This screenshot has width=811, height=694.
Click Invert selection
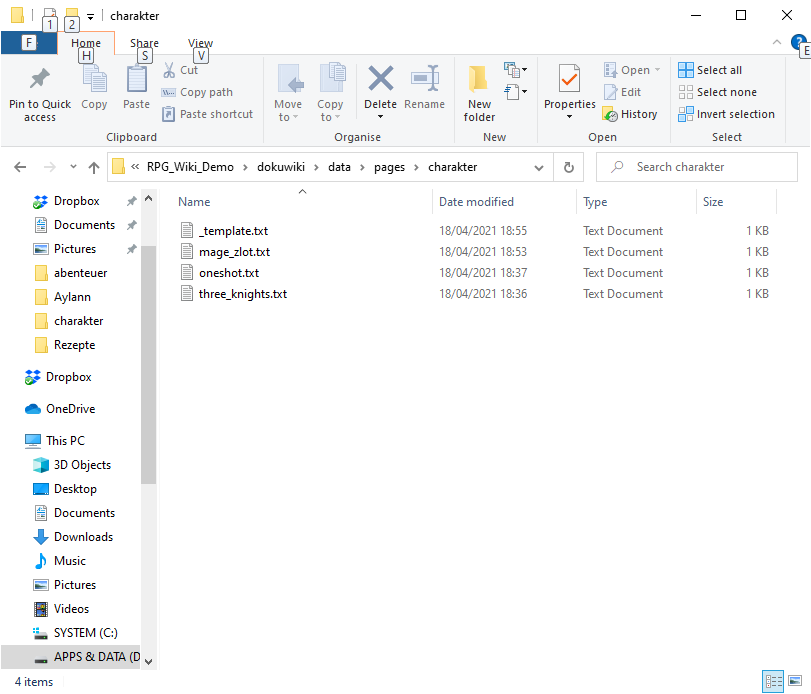pos(726,114)
